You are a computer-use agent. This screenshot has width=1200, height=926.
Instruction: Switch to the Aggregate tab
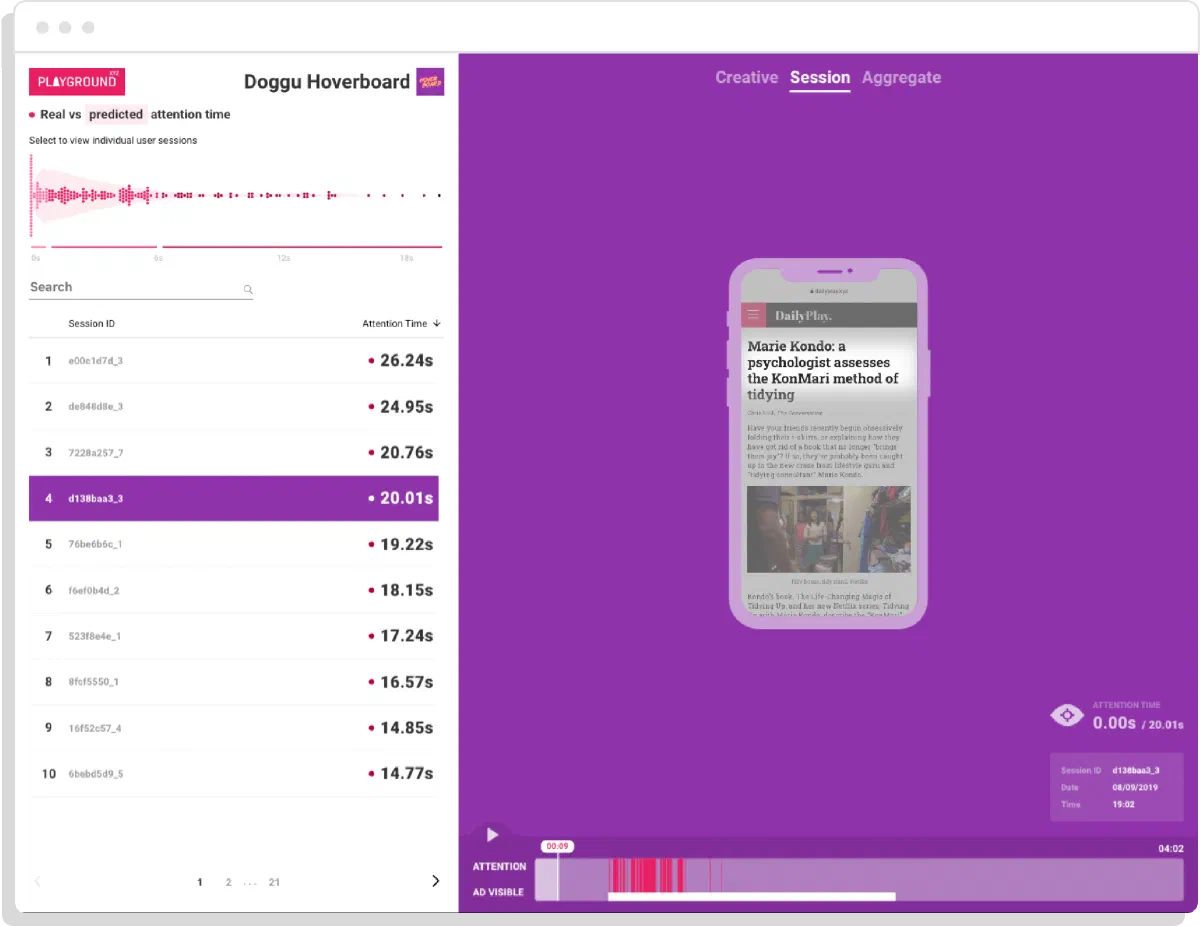coord(901,78)
